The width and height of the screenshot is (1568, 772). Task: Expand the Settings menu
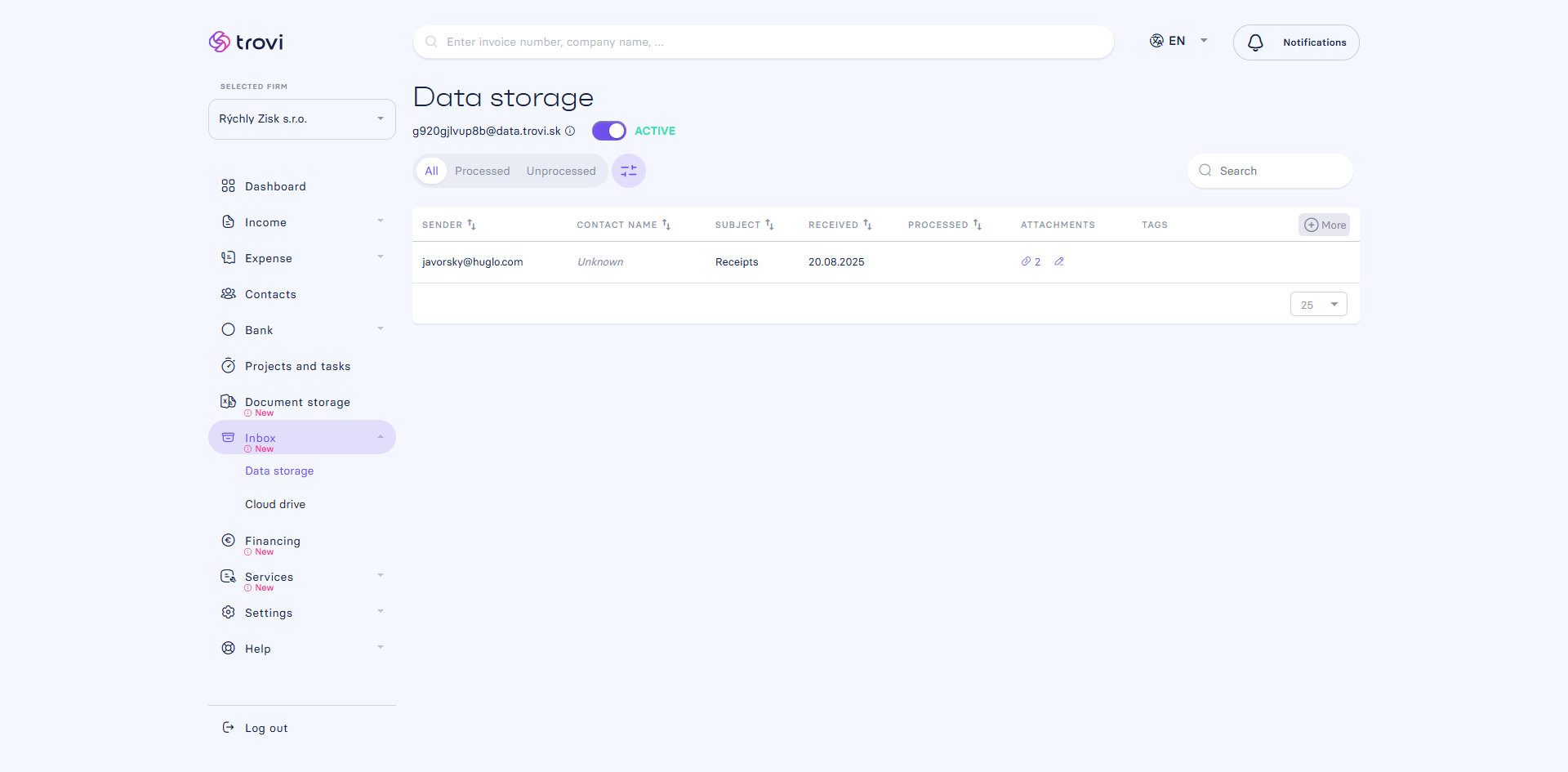click(381, 612)
